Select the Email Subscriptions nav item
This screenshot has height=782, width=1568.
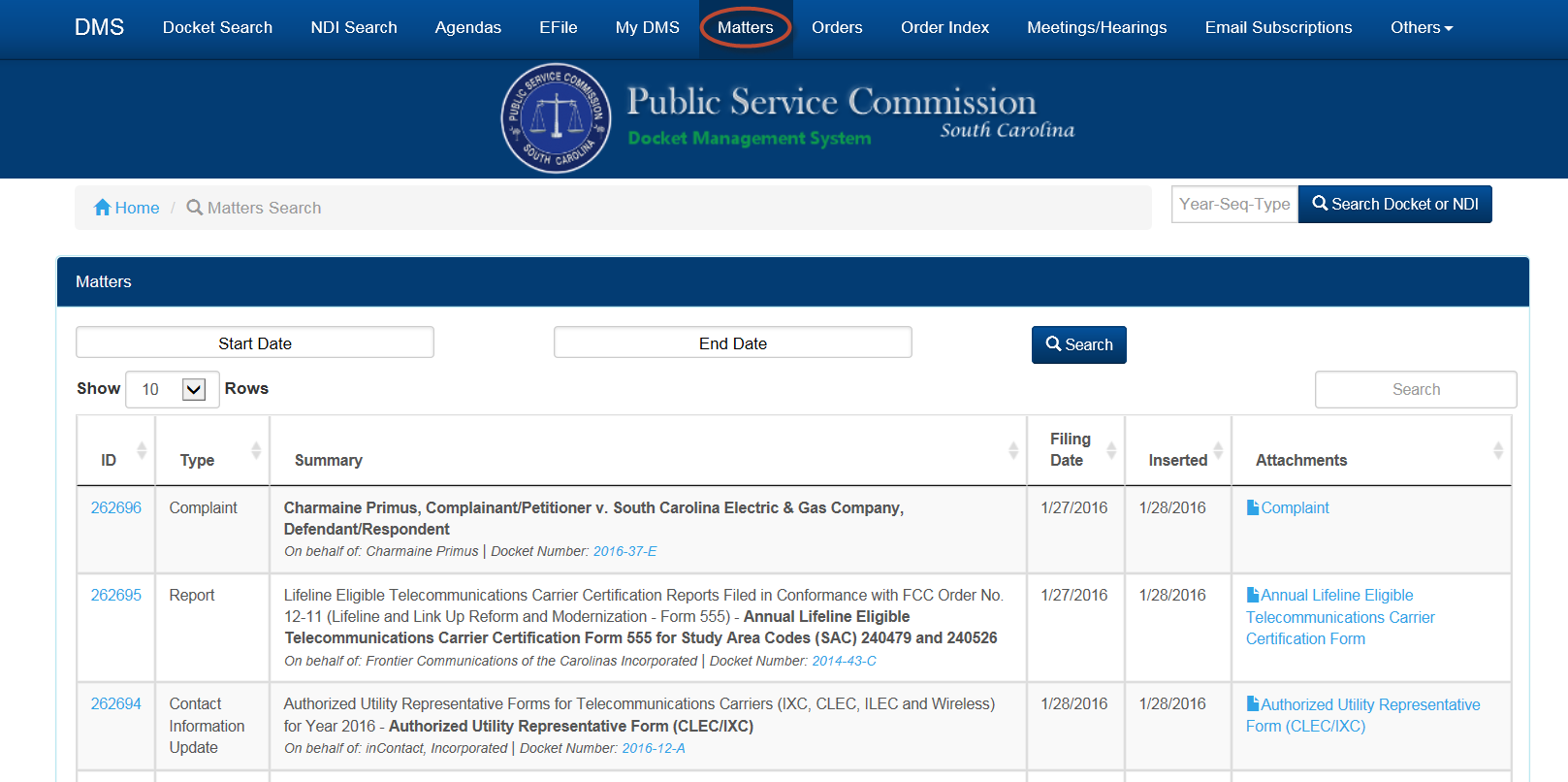click(x=1278, y=28)
